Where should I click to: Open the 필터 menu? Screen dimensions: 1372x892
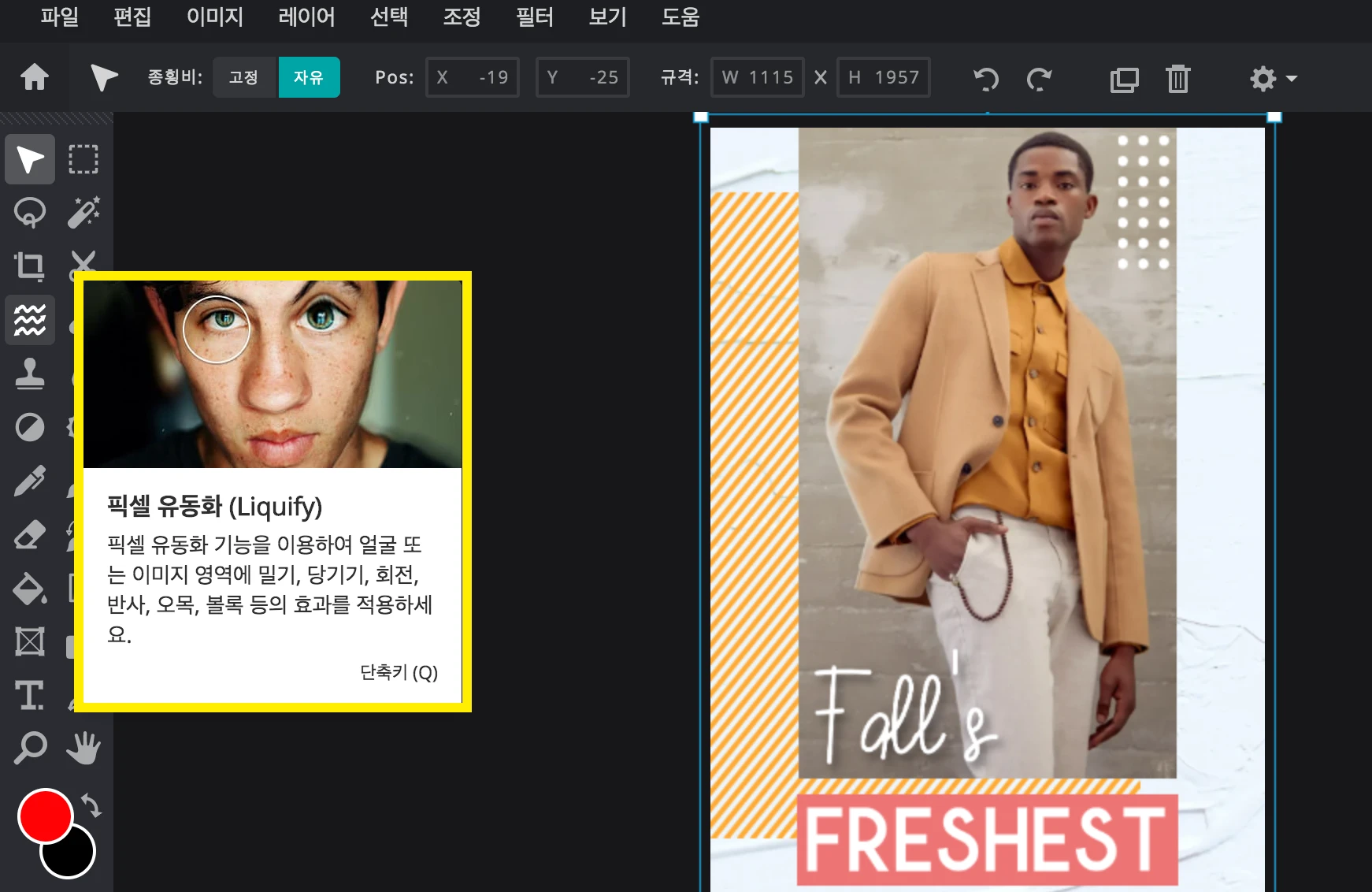534,17
